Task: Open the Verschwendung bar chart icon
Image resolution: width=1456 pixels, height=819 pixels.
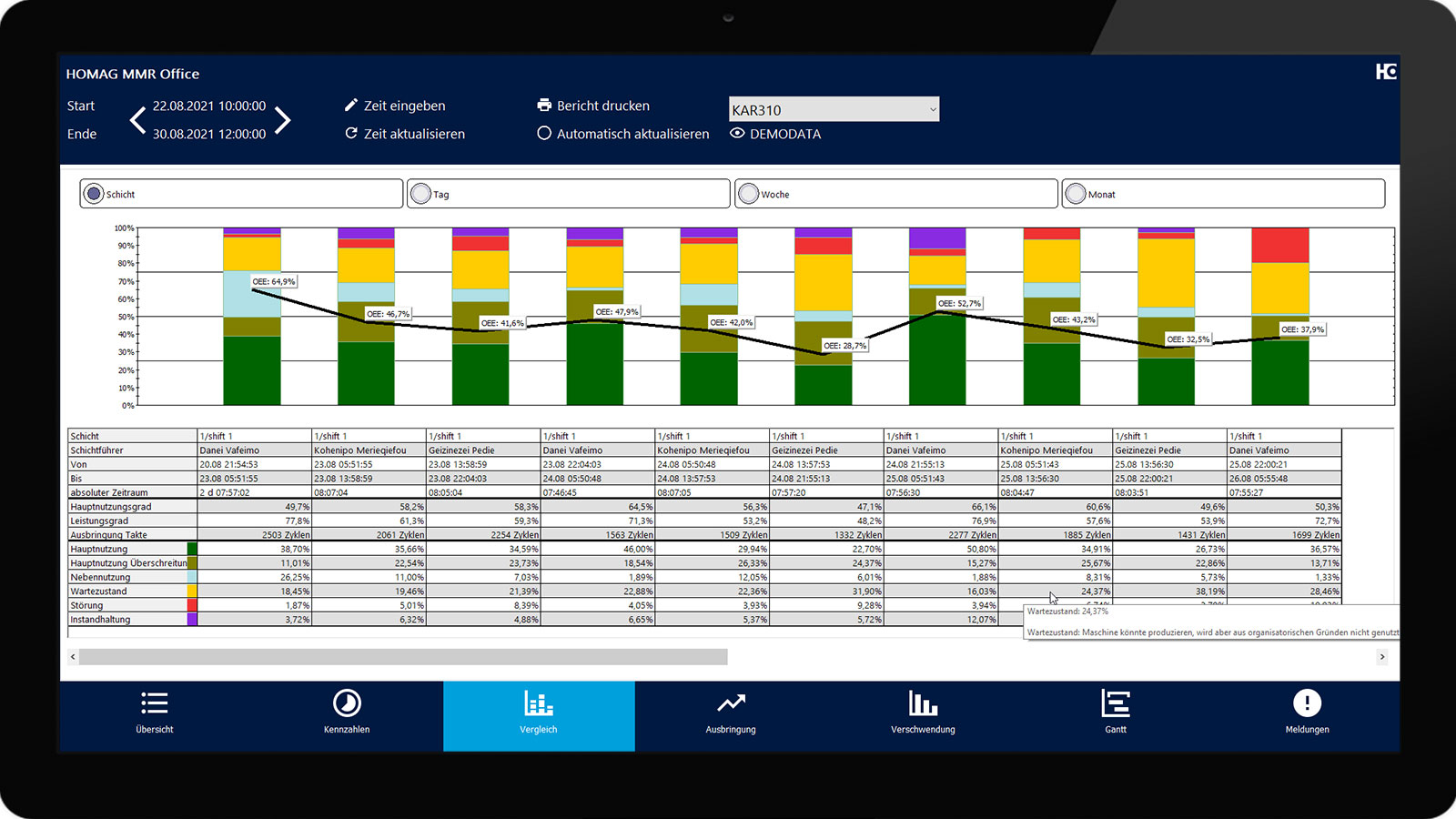Action: pos(923,703)
